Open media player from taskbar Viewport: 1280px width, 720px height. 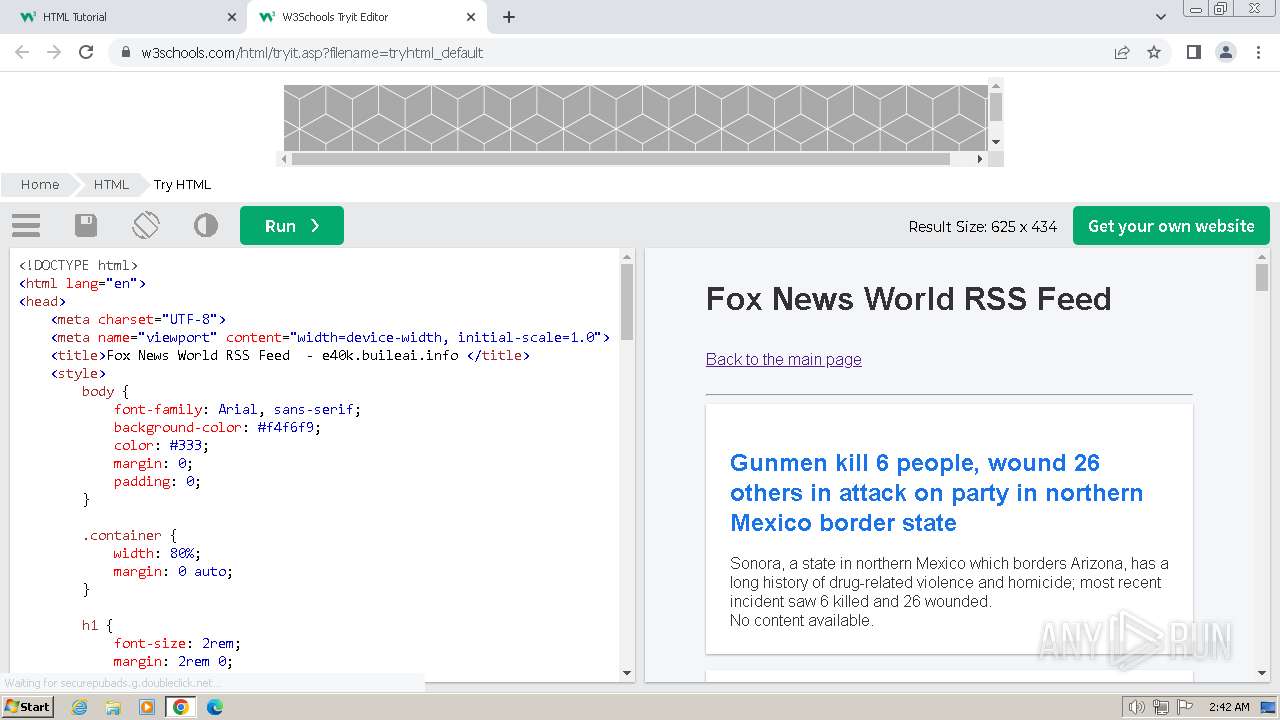click(147, 707)
